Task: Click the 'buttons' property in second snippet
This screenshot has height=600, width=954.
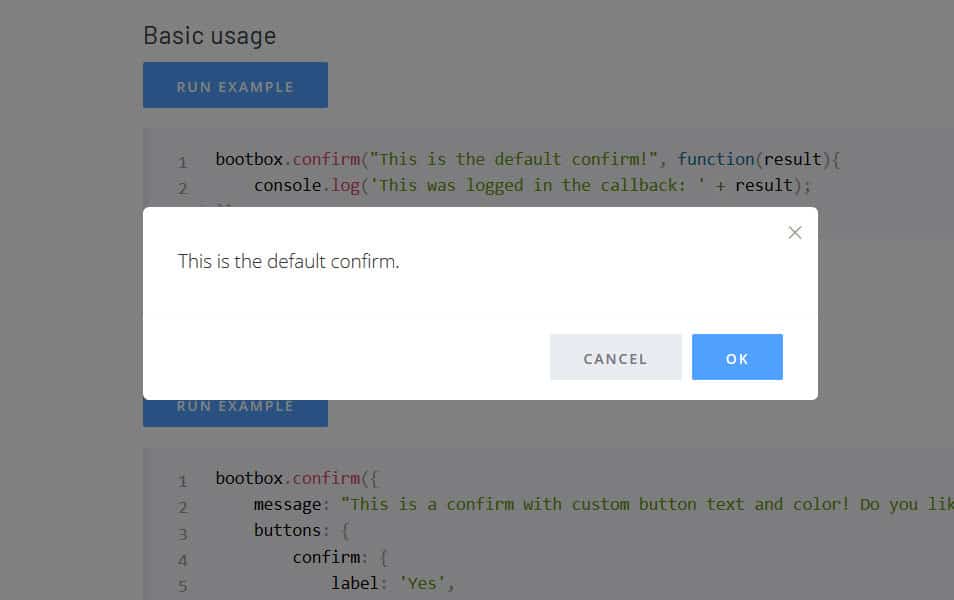Action: tap(287, 530)
